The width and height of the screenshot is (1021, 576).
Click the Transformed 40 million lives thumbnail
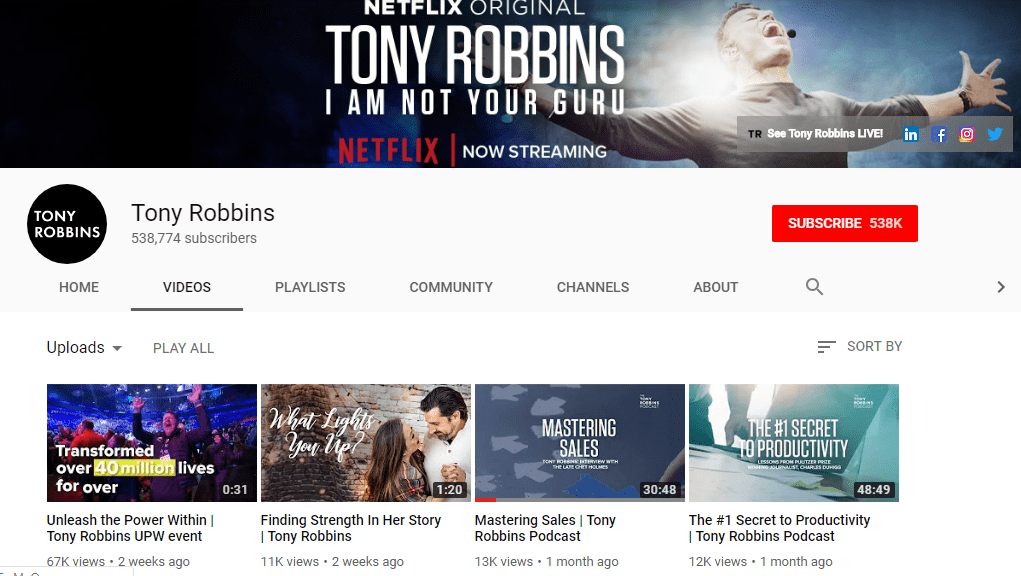(x=152, y=443)
